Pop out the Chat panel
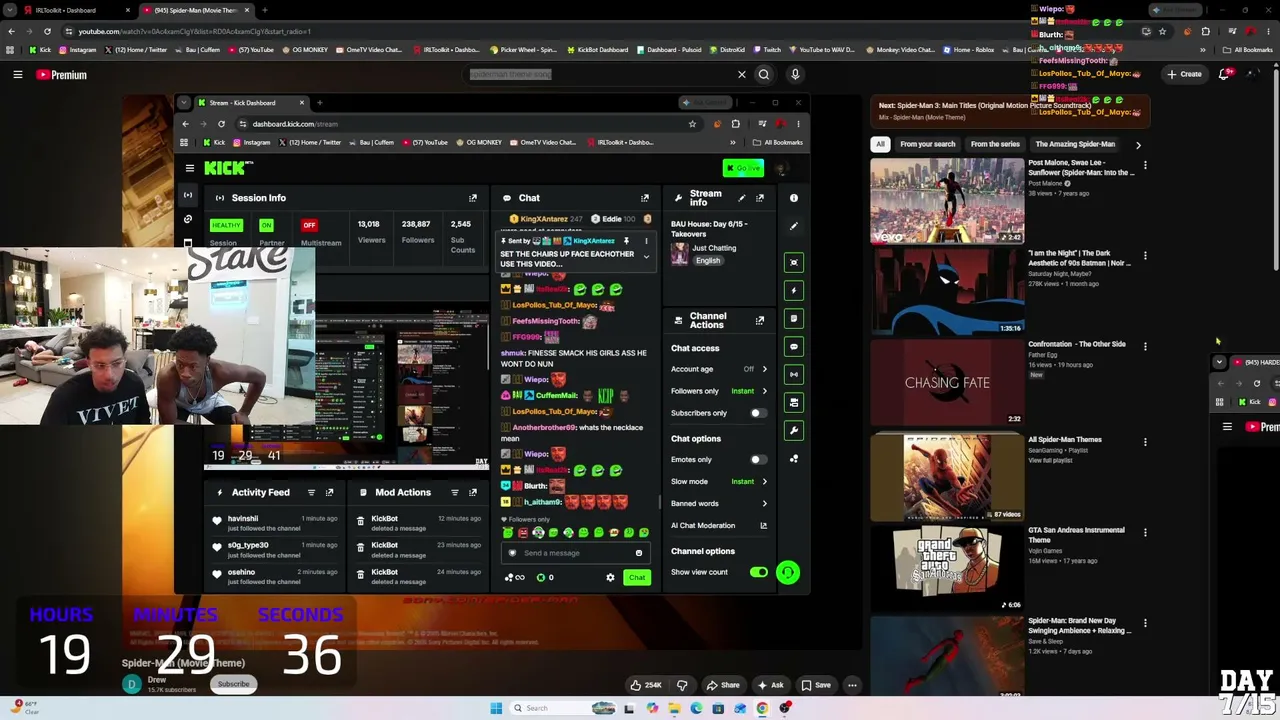Image resolution: width=1280 pixels, height=720 pixels. pyautogui.click(x=645, y=198)
